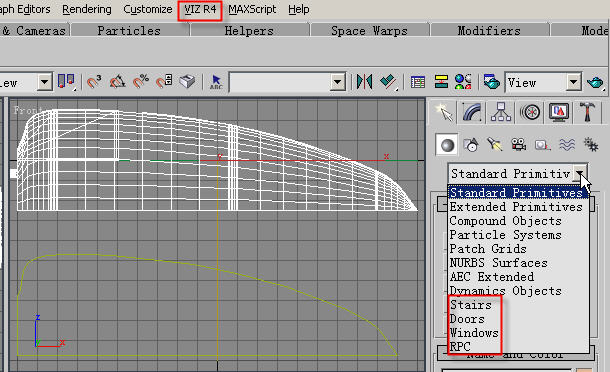Viewport: 610px width, 372px height.
Task: Select the Cameras category icon
Action: point(519,145)
